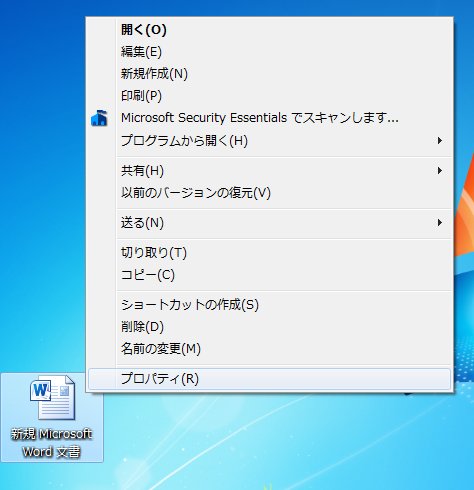The height and width of the screenshot is (490, 474).
Task: Select 切り取り(T) to cut the file
Action: (x=269, y=253)
